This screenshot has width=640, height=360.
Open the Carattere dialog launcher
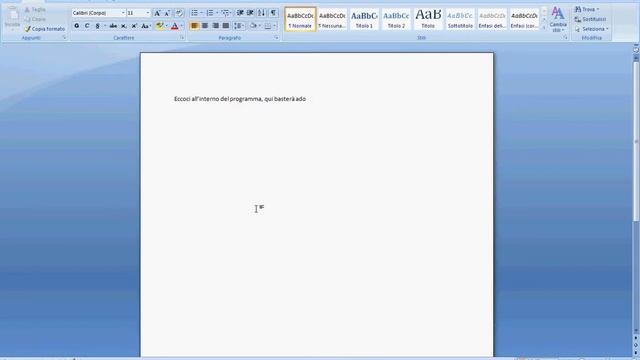coord(182,38)
